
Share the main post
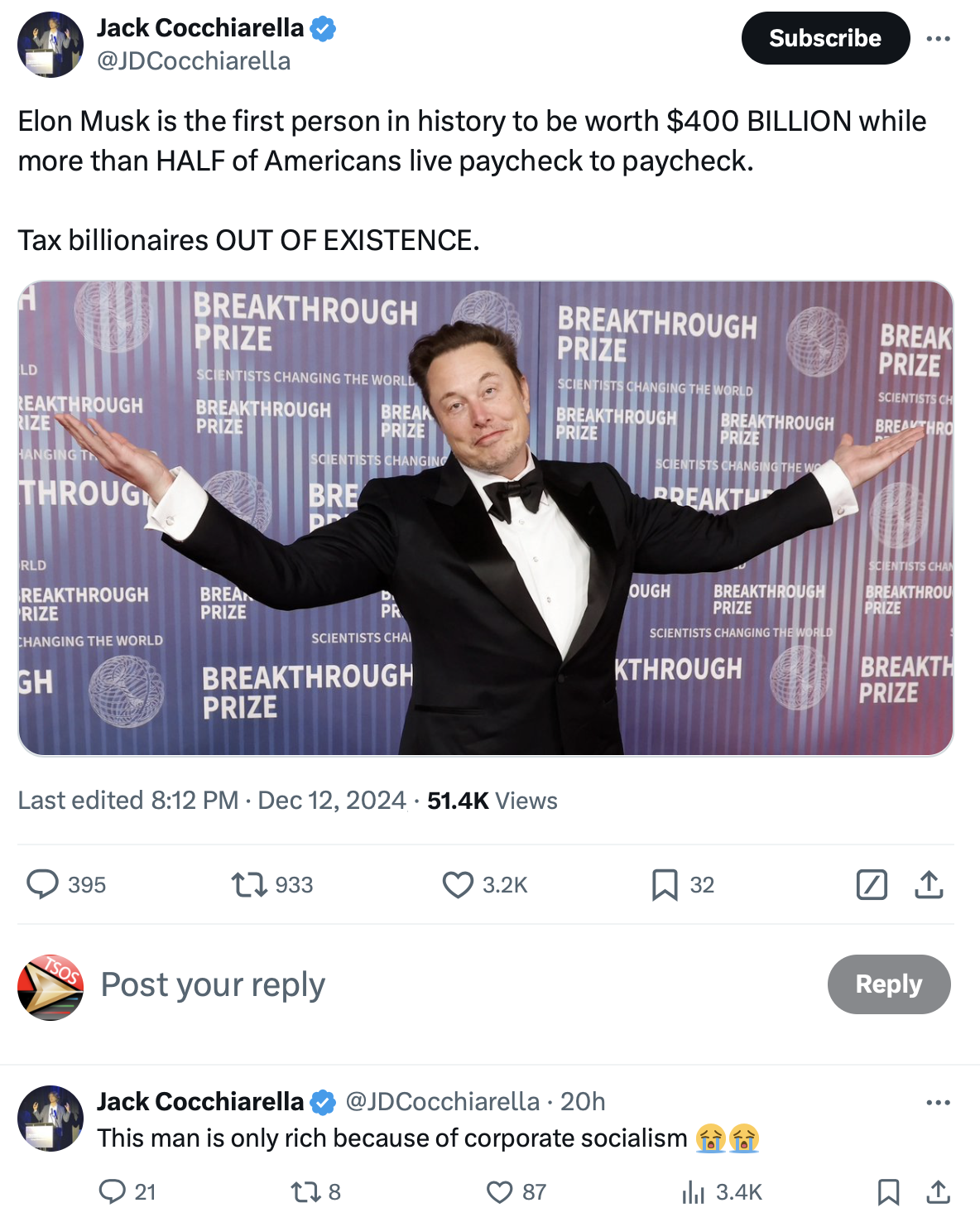(929, 884)
